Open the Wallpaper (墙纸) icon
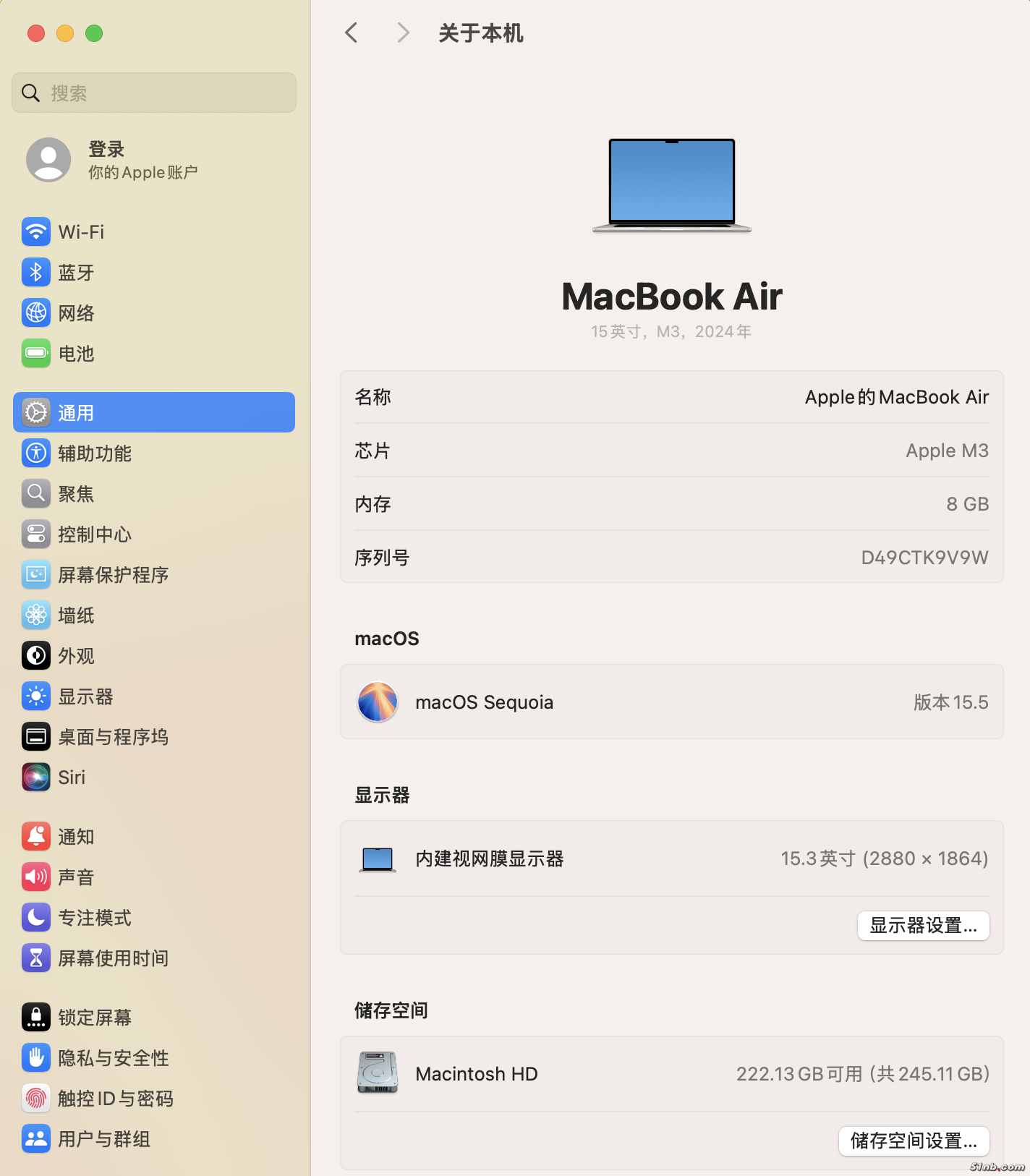This screenshot has width=1030, height=1176. tap(36, 615)
